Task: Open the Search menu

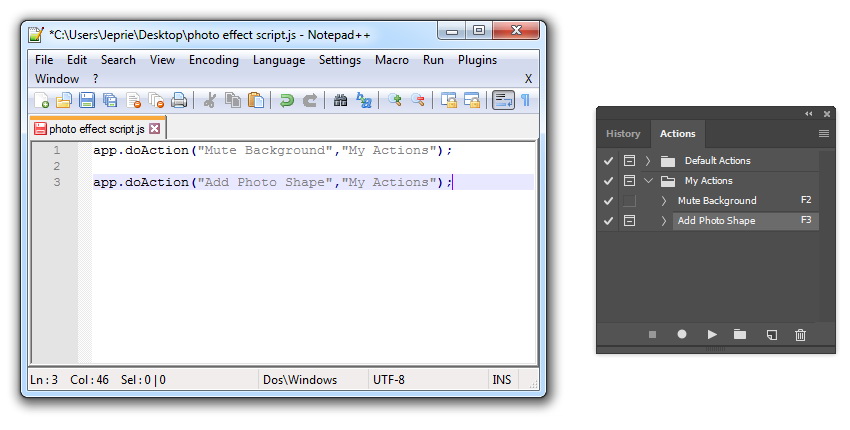Action: (x=118, y=60)
